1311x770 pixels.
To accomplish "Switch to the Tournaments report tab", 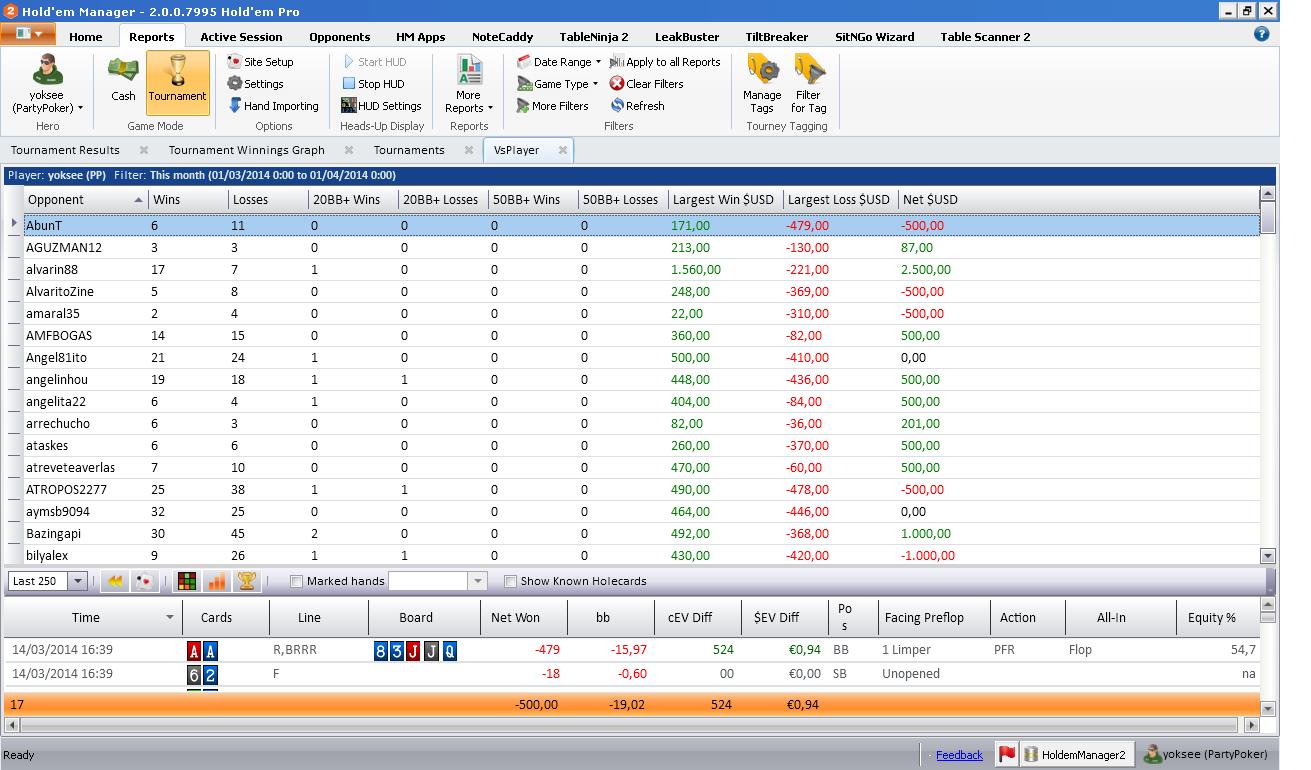I will click(409, 150).
